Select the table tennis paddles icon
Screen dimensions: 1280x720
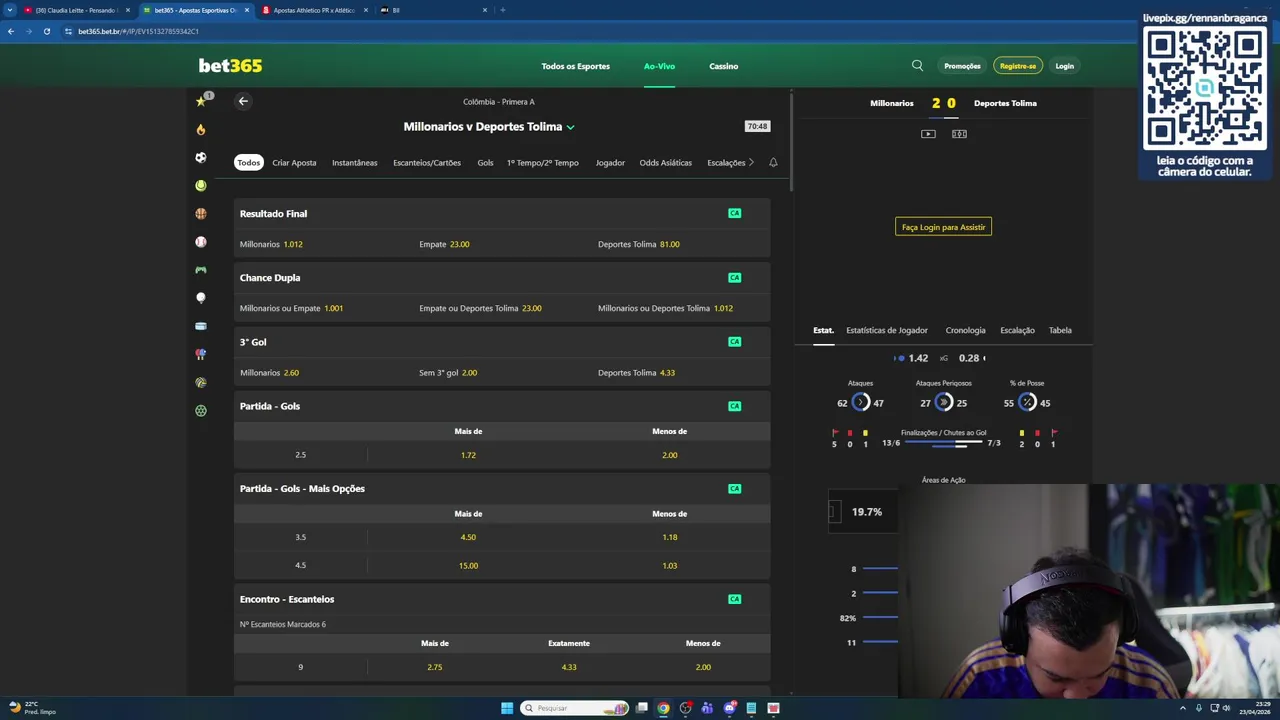(x=201, y=354)
